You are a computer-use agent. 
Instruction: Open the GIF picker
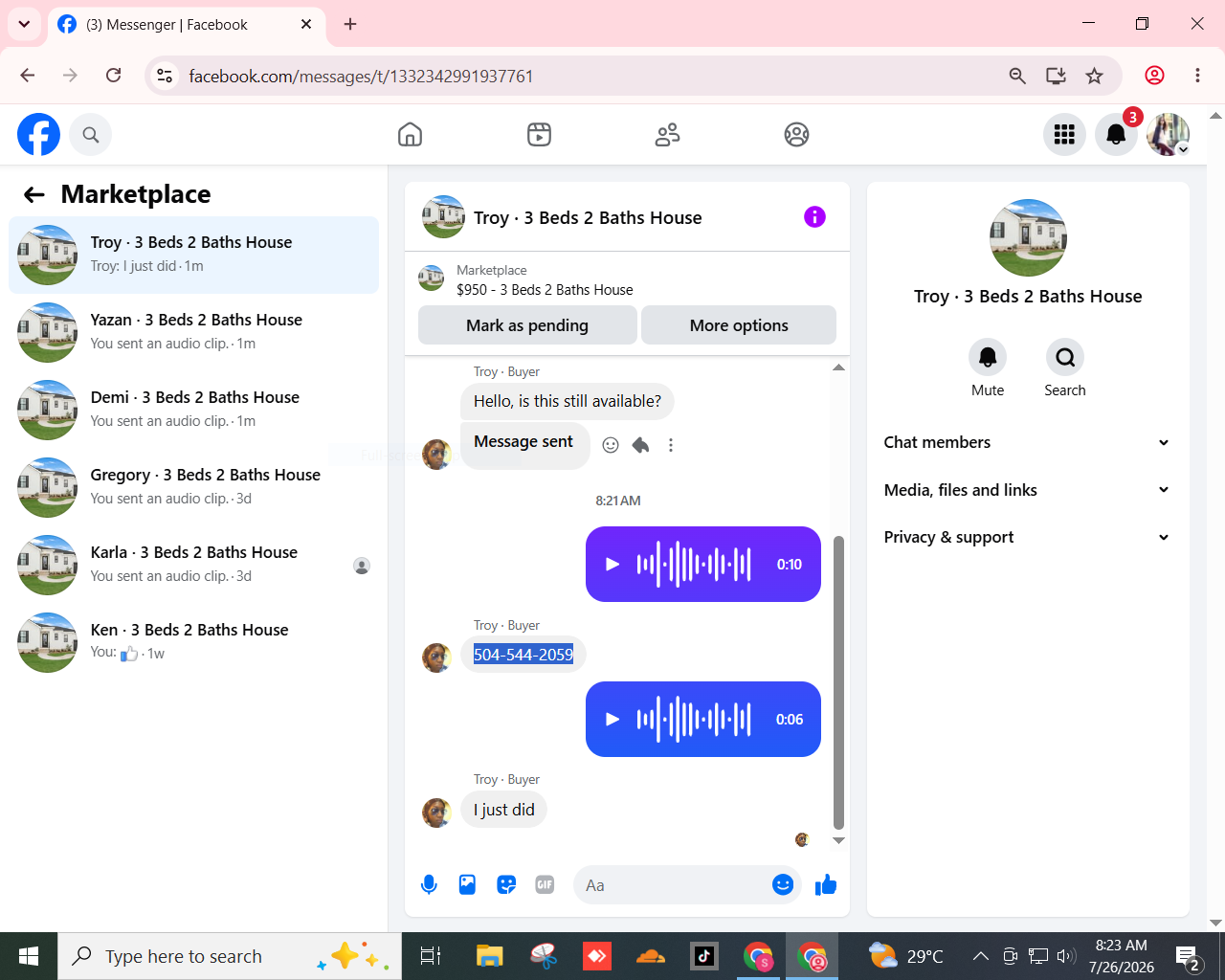[545, 885]
